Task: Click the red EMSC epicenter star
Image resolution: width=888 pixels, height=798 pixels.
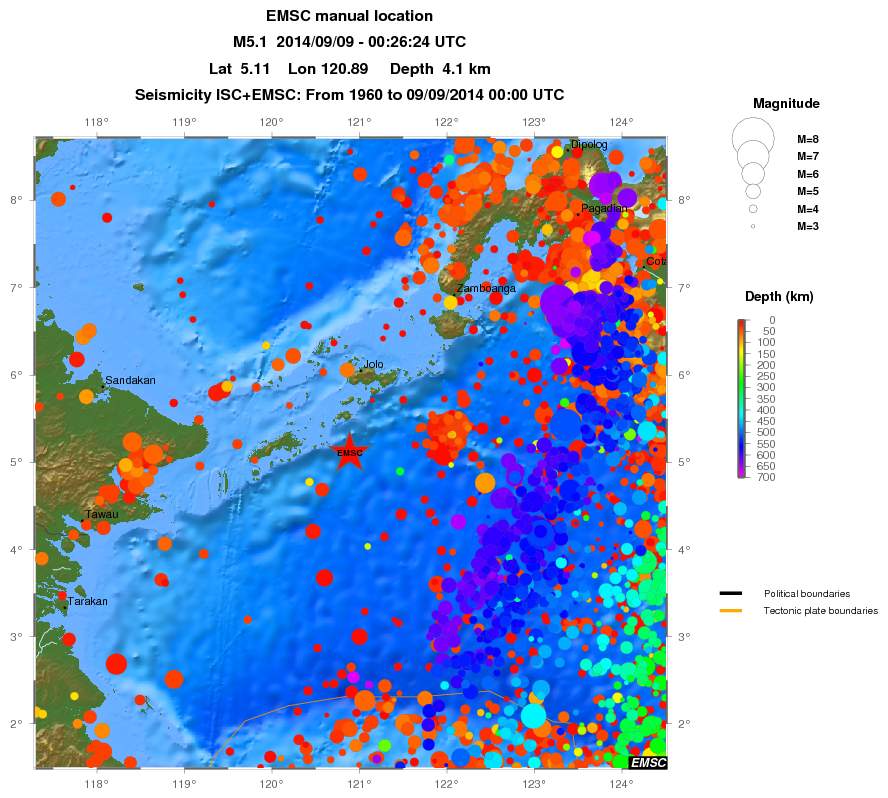Action: pyautogui.click(x=349, y=452)
